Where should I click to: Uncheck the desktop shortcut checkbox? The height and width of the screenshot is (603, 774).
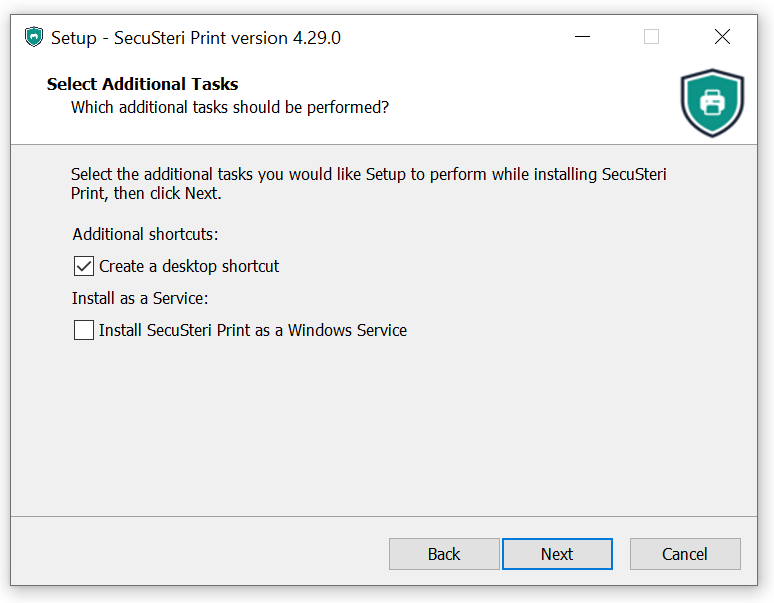pyautogui.click(x=84, y=266)
